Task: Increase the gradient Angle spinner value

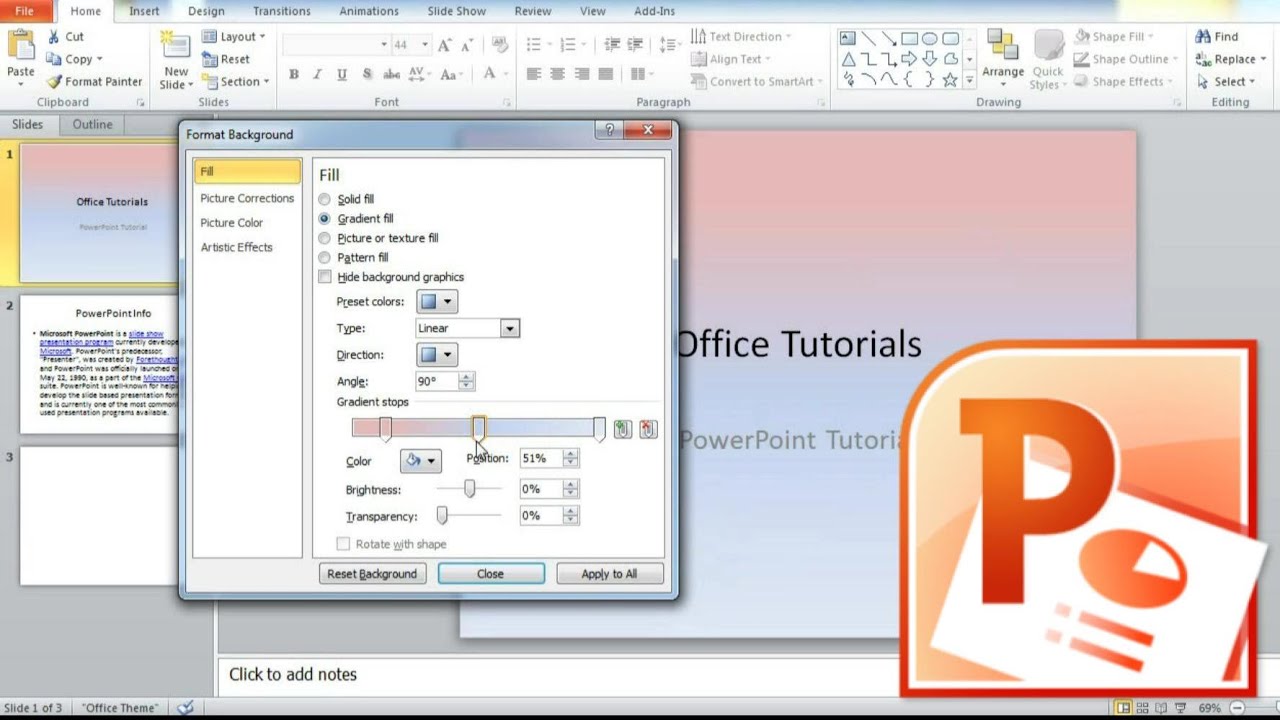Action: [467, 376]
